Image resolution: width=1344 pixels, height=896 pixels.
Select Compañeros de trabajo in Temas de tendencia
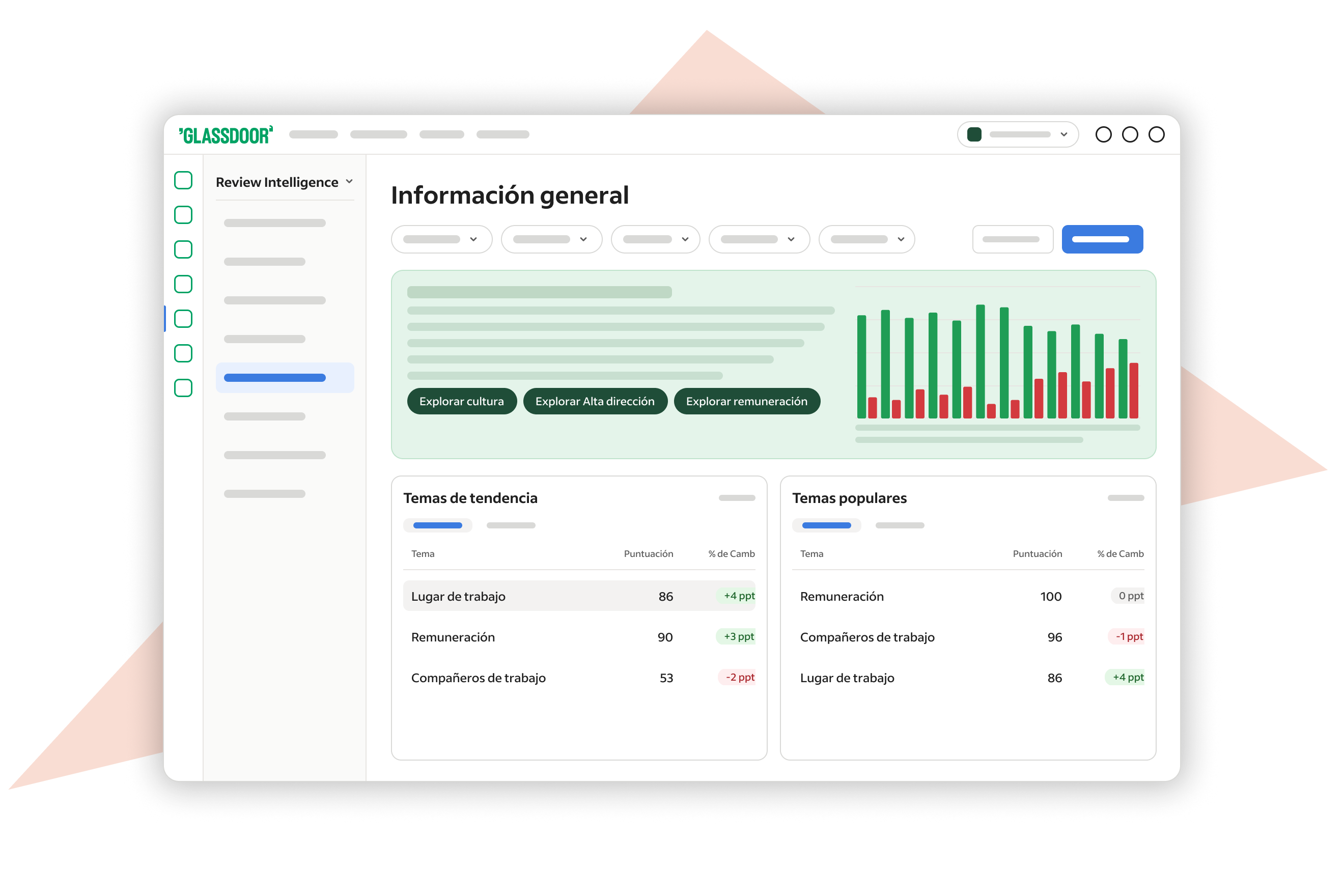pyautogui.click(x=579, y=678)
